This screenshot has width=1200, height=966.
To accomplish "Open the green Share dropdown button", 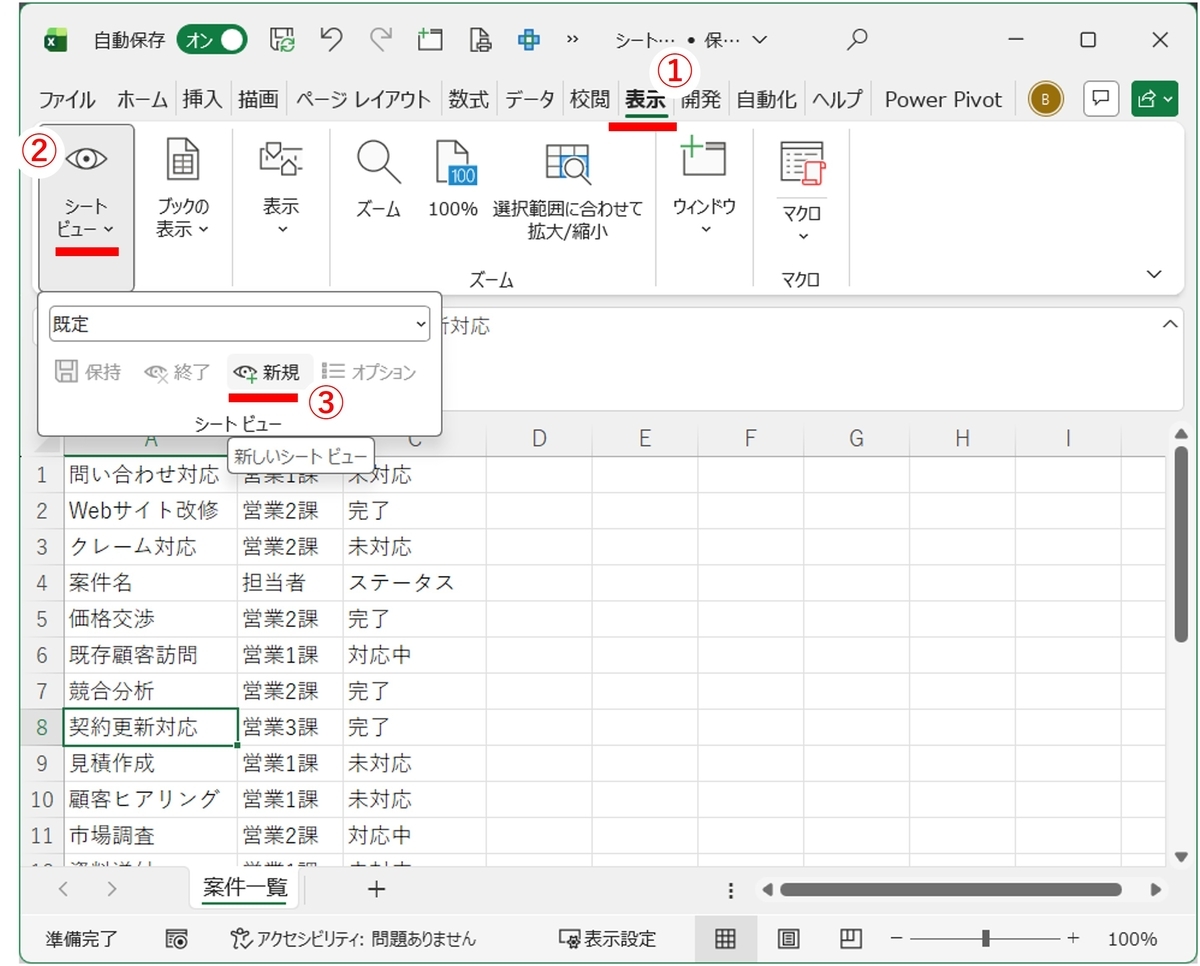I will click(1154, 98).
